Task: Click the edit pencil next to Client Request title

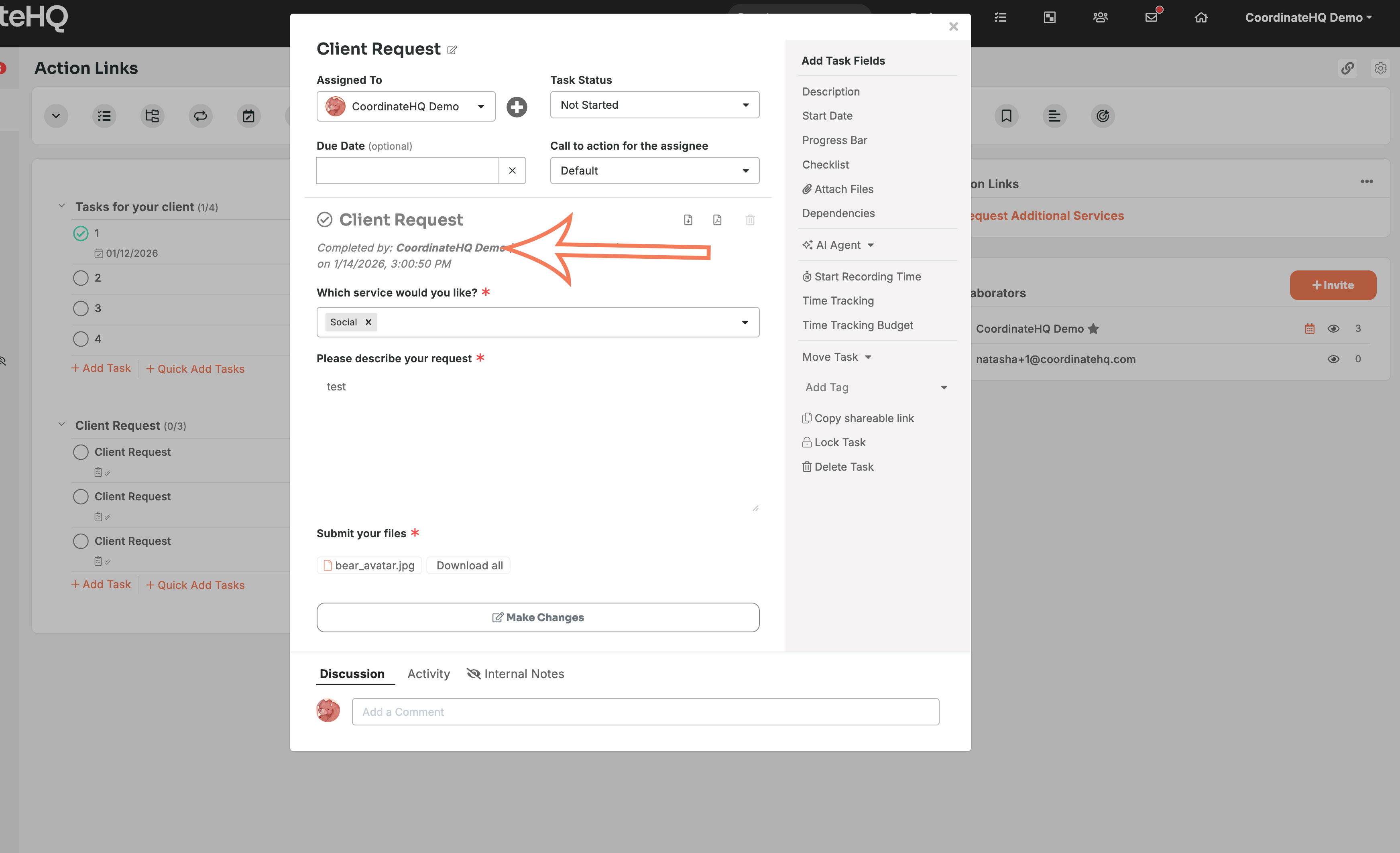Action: [x=452, y=50]
